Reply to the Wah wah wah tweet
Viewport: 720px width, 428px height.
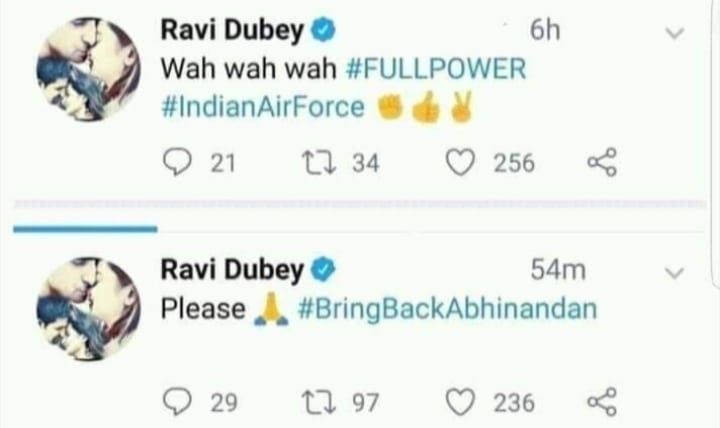[x=178, y=163]
